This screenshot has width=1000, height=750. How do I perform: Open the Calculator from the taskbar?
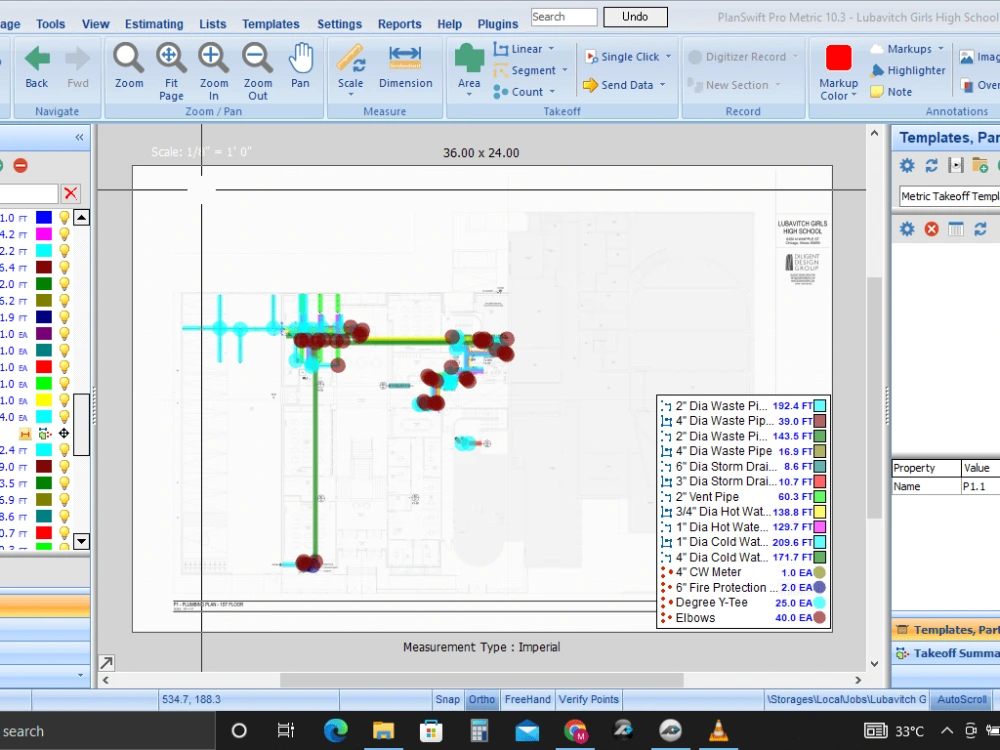[479, 730]
